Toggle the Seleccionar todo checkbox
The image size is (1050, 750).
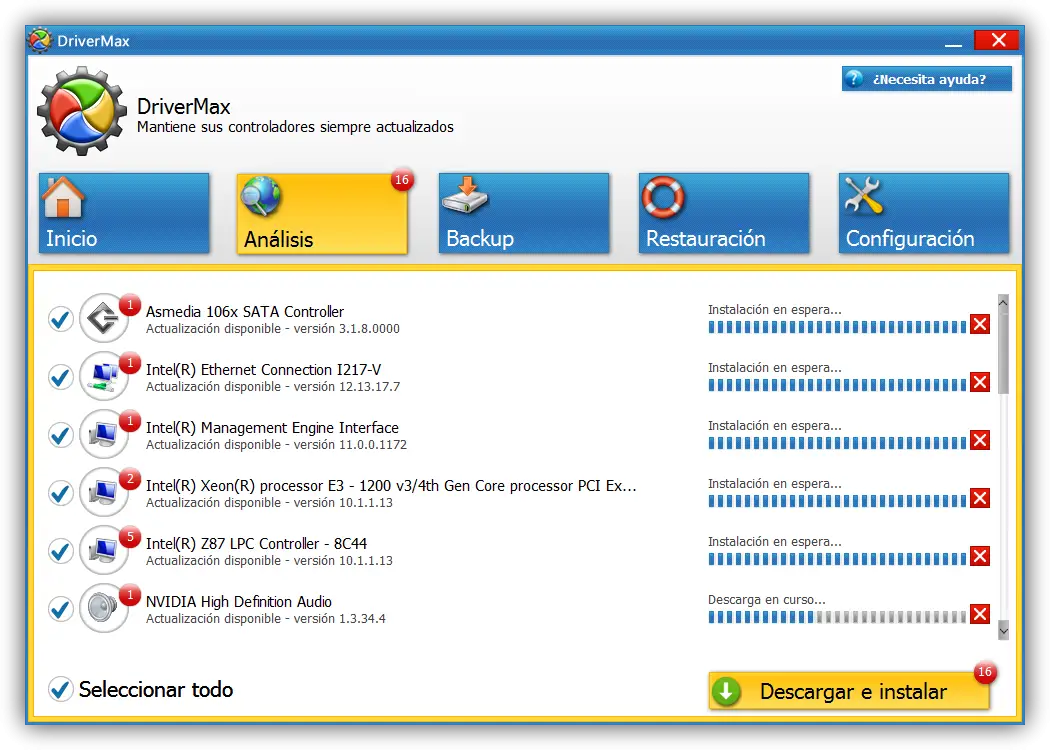coord(61,689)
